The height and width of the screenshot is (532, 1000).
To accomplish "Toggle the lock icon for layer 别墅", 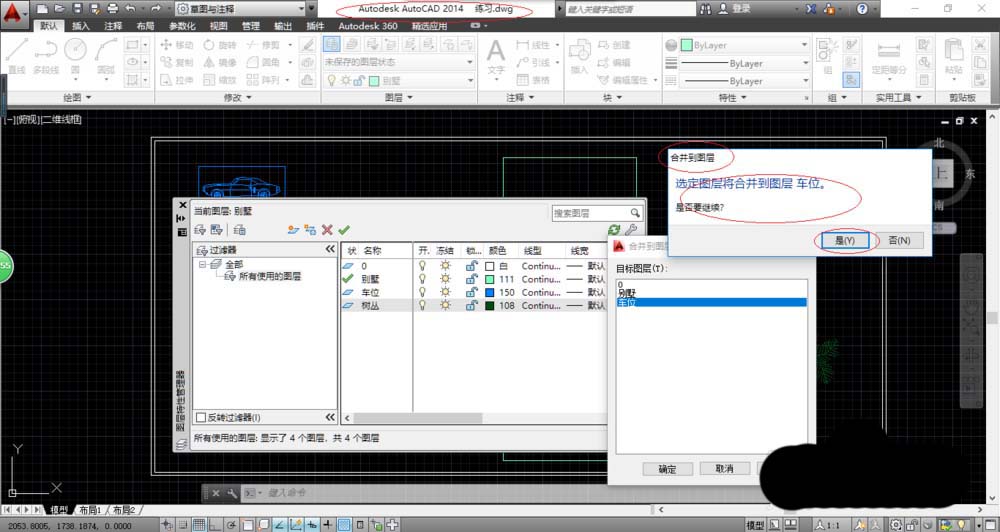I will (x=471, y=279).
